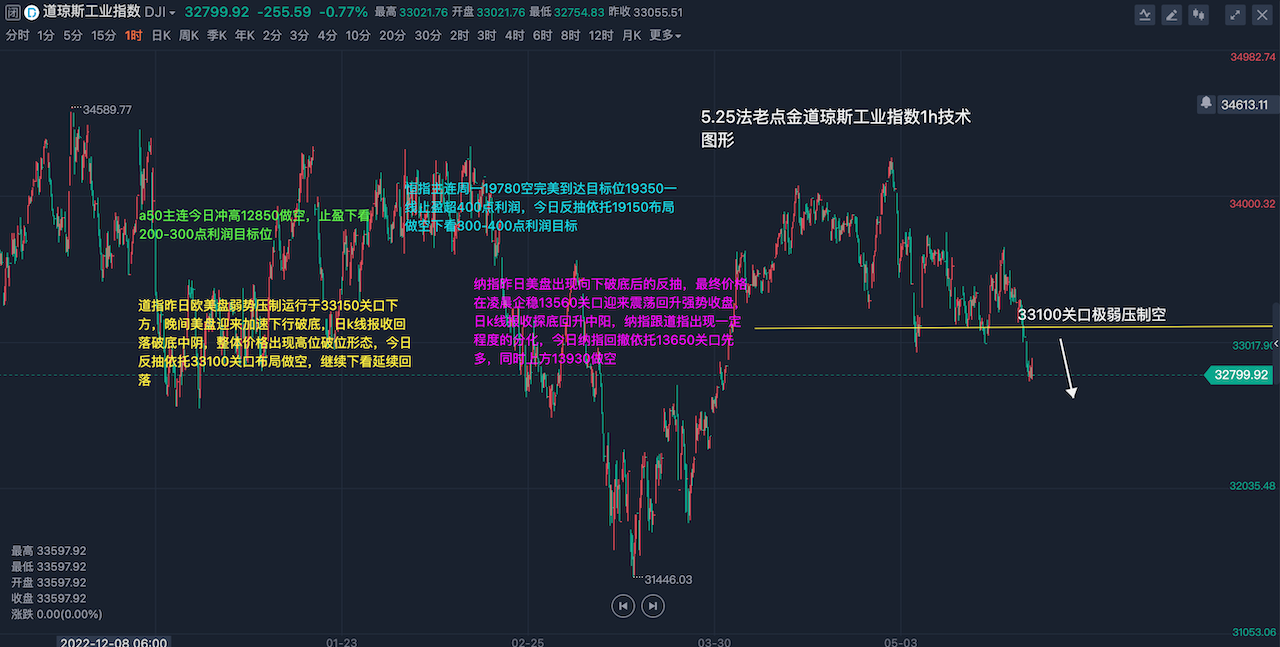
Task: Select the pencil drawing tool
Action: click(1172, 14)
